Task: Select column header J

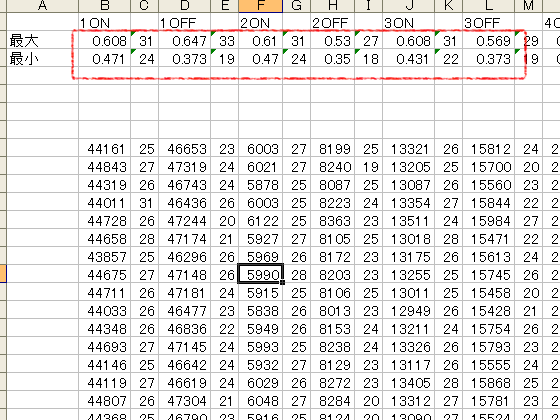Action: tap(409, 6)
